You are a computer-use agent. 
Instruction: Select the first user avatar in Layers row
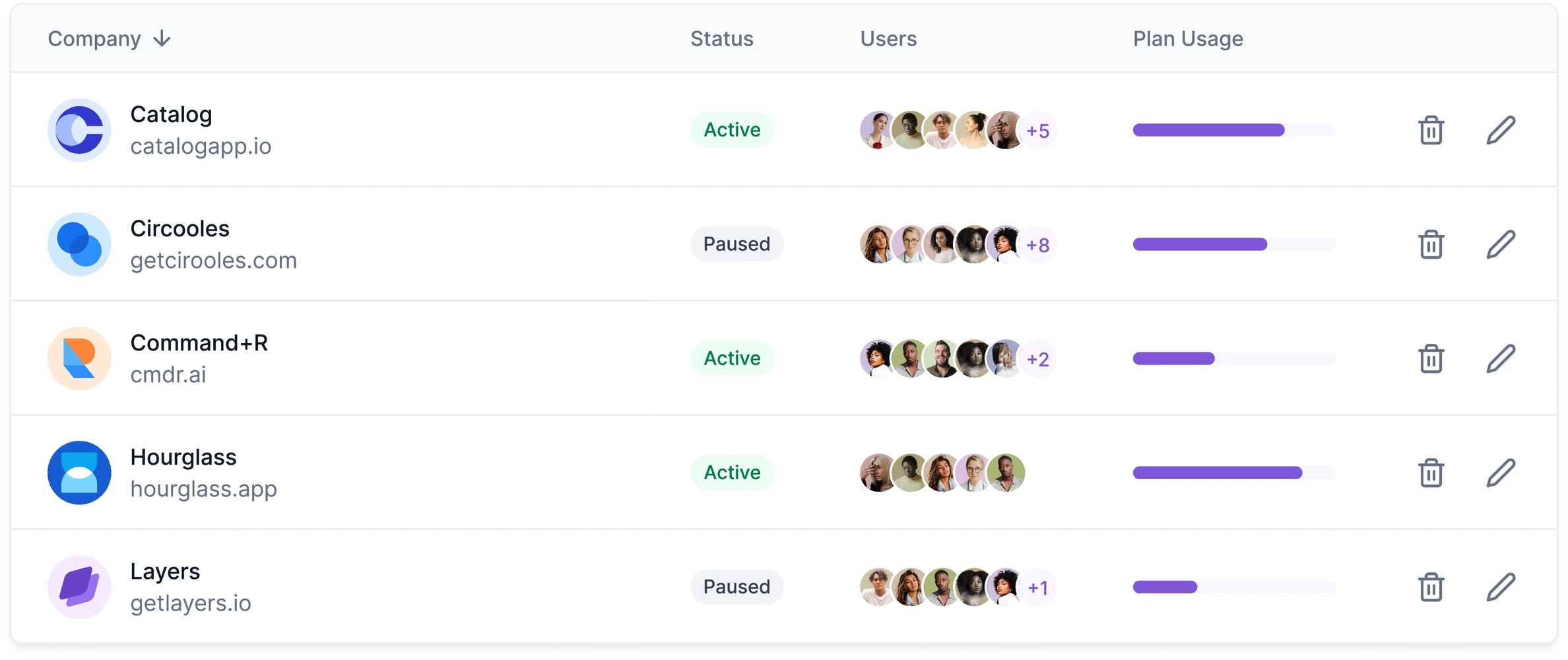click(x=878, y=587)
